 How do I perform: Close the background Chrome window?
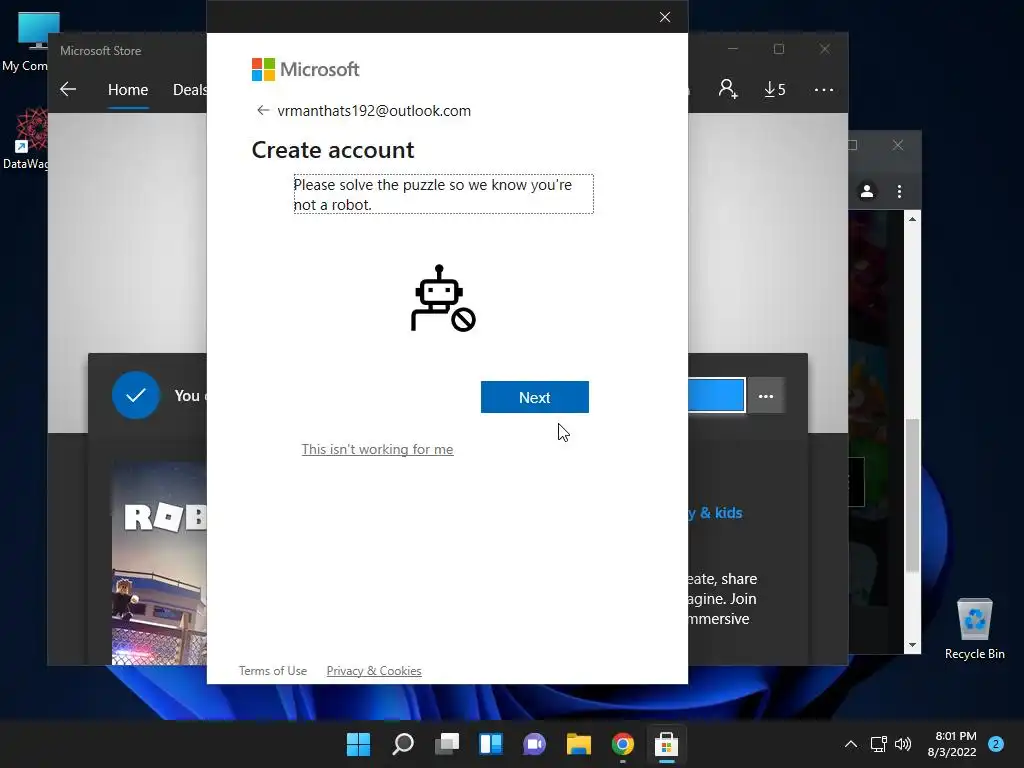(x=898, y=145)
